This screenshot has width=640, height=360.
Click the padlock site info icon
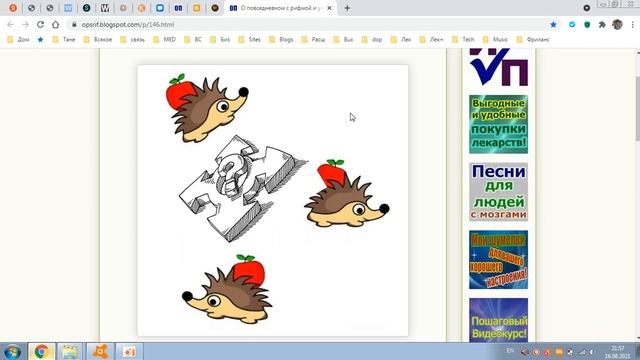[74, 24]
